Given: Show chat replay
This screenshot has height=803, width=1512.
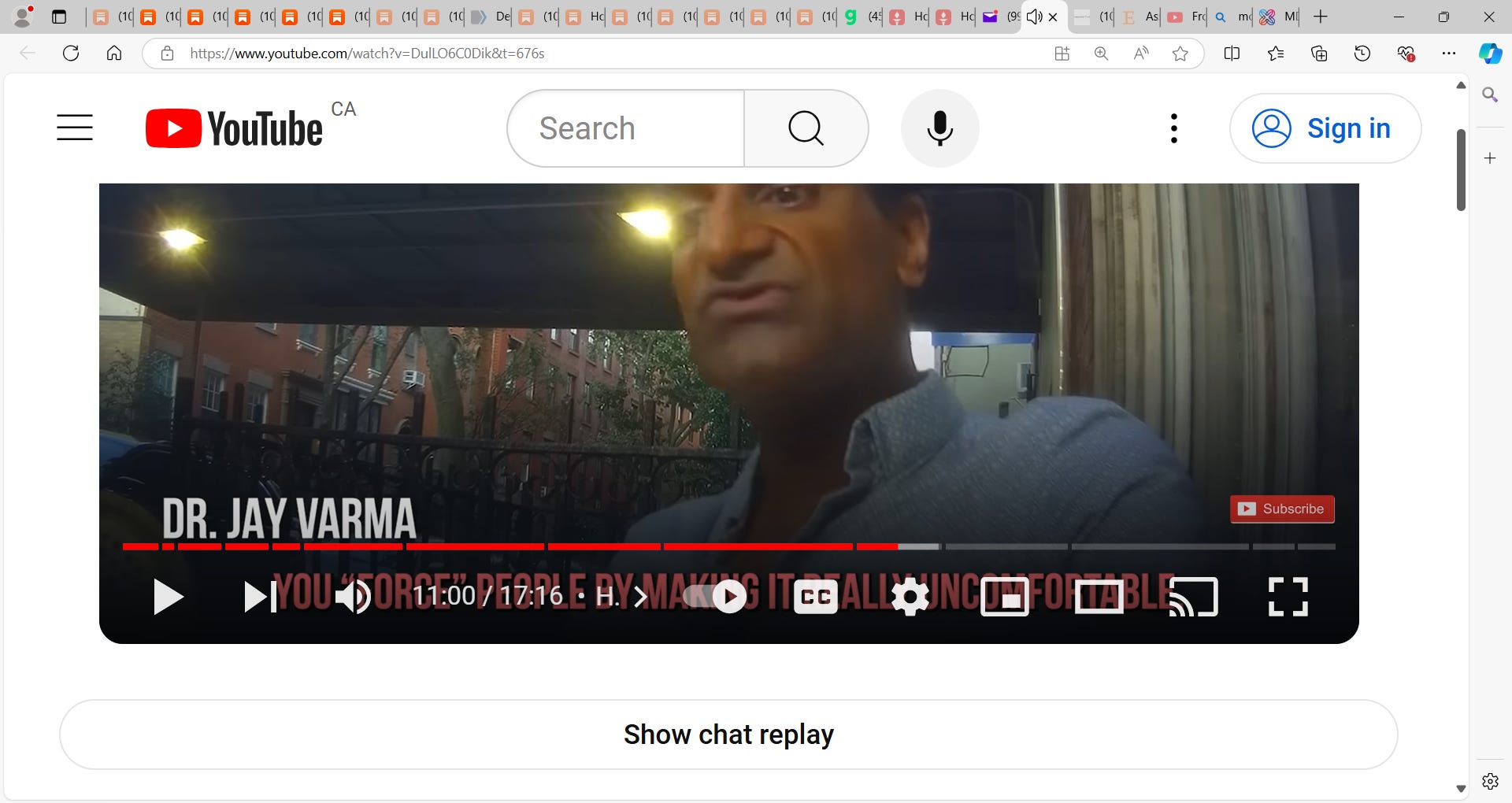Looking at the screenshot, I should coord(728,735).
